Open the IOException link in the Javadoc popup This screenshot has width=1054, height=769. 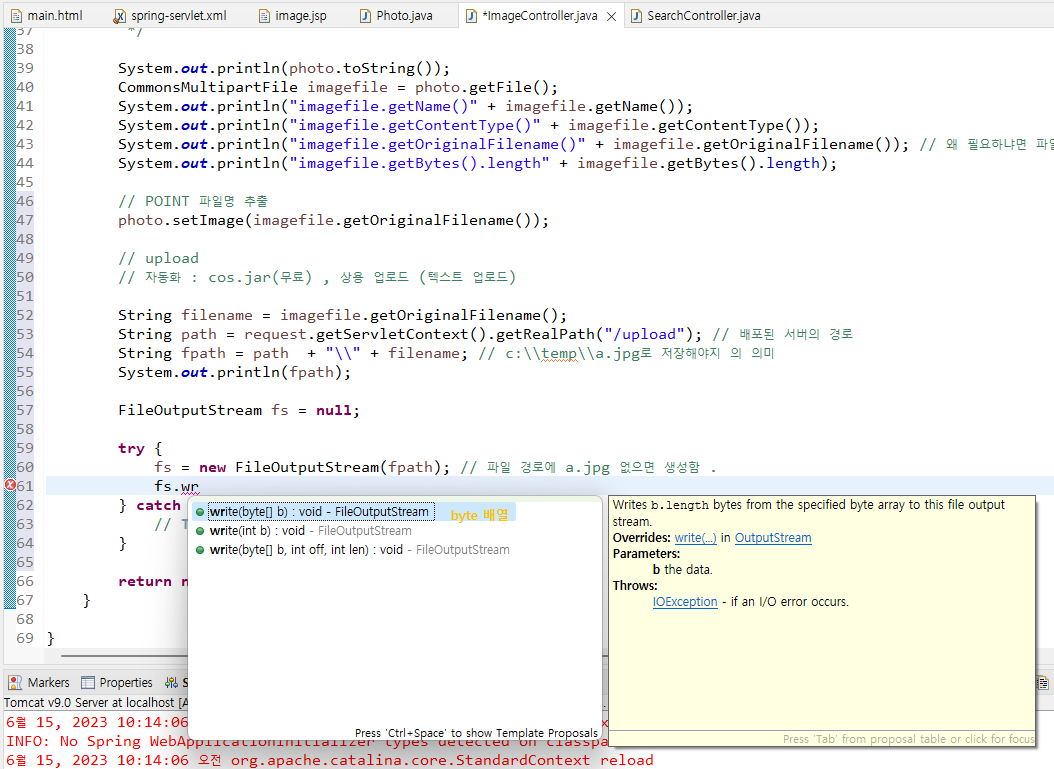685,602
